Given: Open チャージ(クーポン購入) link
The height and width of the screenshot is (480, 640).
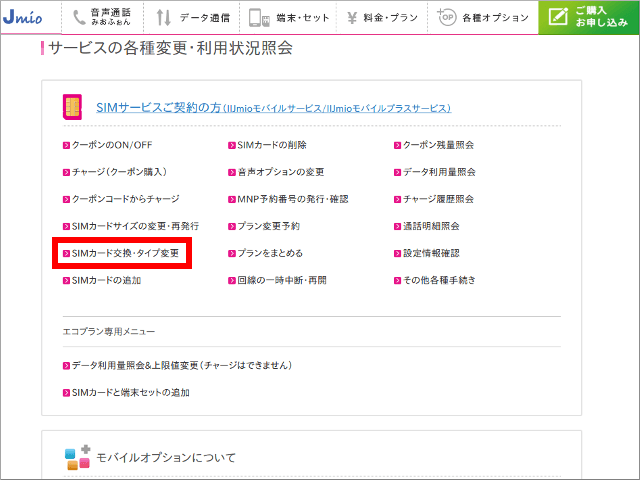Looking at the screenshot, I should [119, 172].
